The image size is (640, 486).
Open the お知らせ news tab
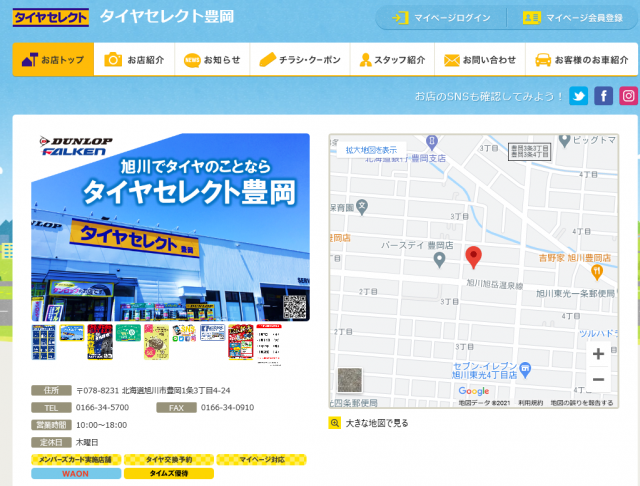pyautogui.click(x=212, y=60)
